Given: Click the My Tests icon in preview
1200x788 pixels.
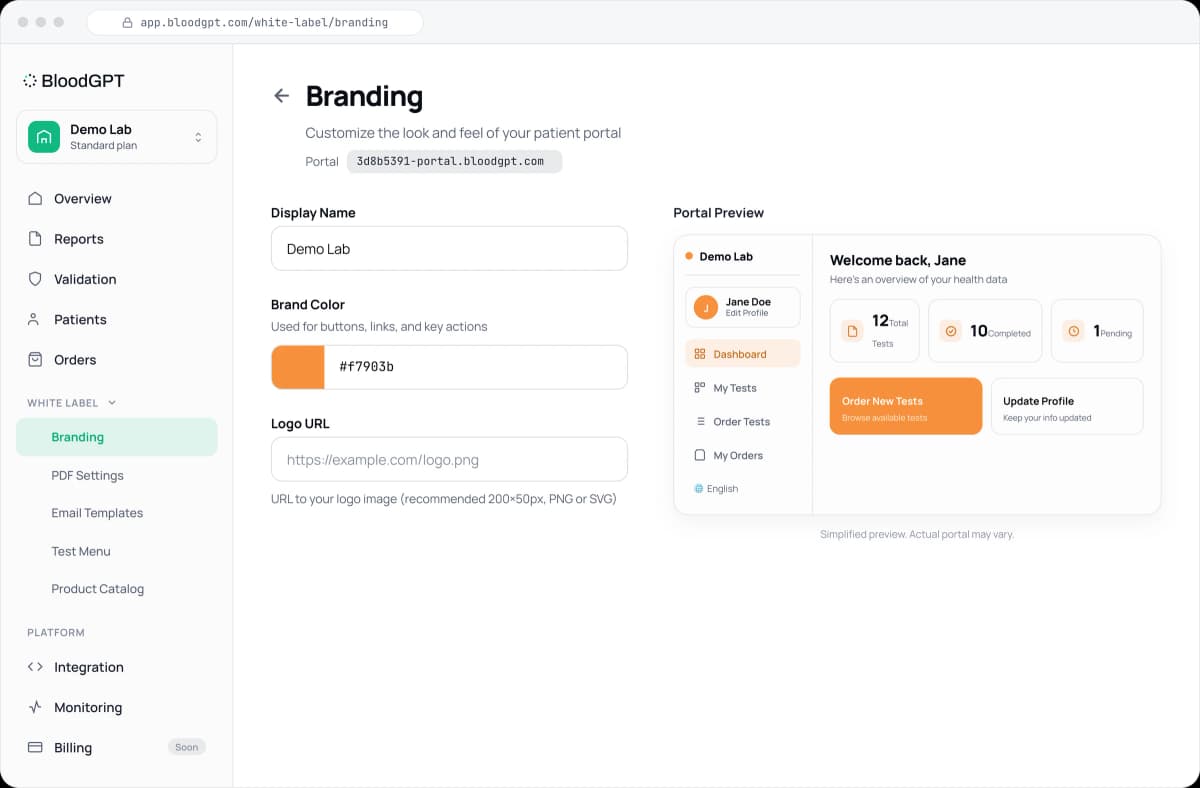Looking at the screenshot, I should (x=700, y=388).
